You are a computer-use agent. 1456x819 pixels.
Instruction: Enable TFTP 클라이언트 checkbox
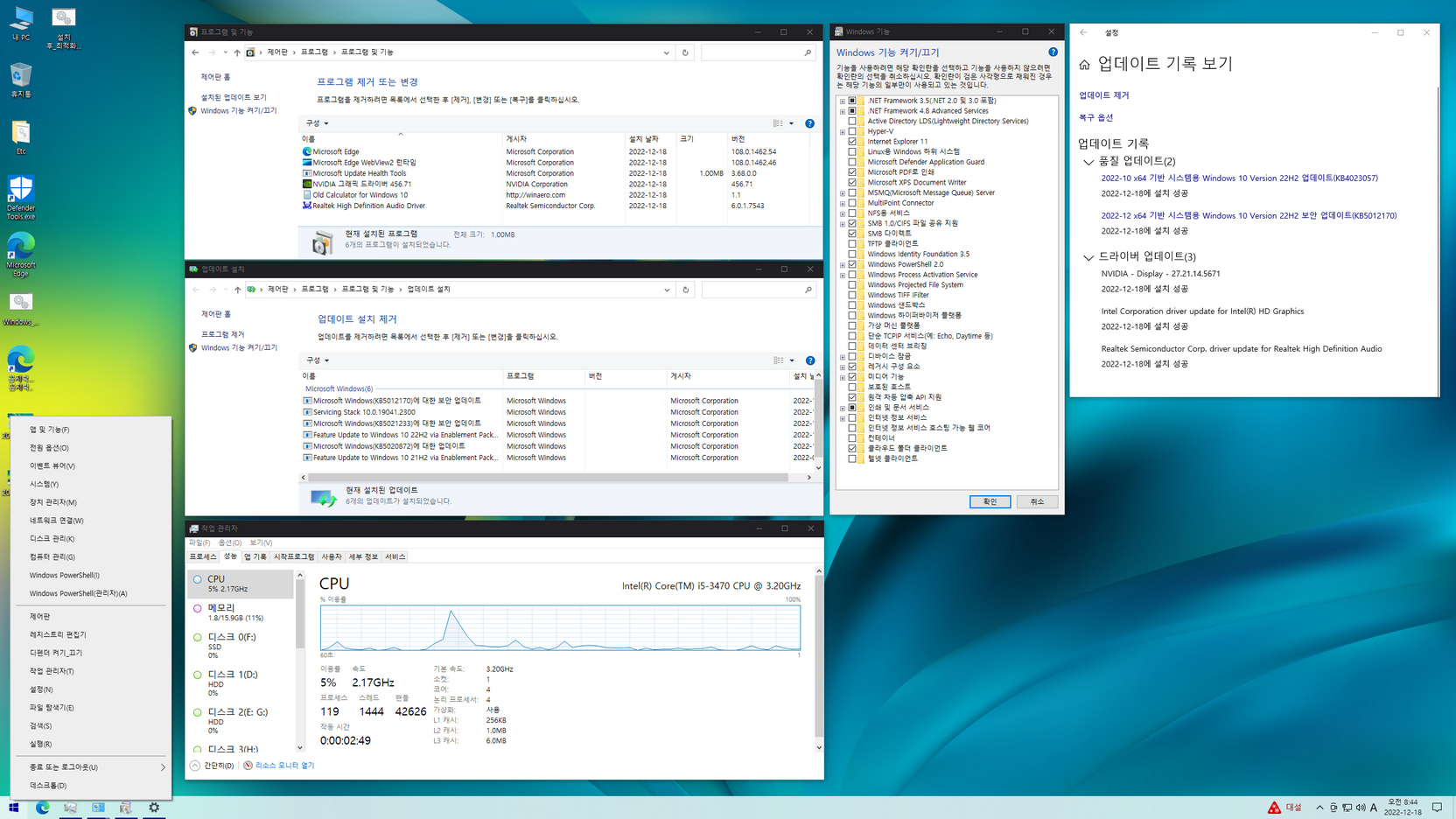[x=852, y=244]
